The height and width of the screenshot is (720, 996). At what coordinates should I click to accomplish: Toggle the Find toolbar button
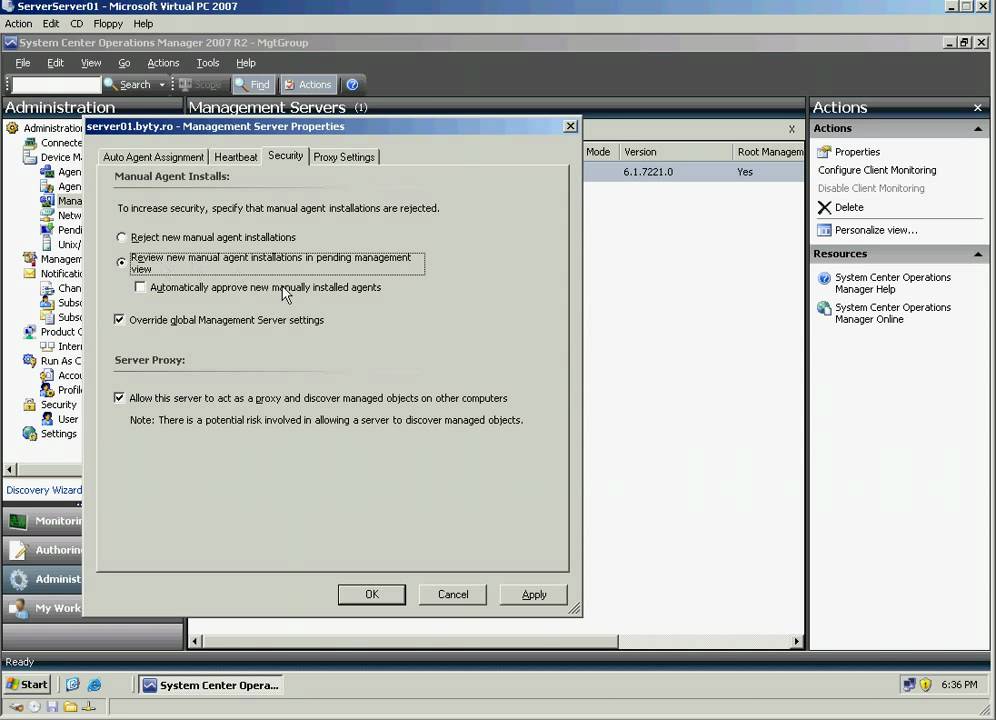coord(253,85)
